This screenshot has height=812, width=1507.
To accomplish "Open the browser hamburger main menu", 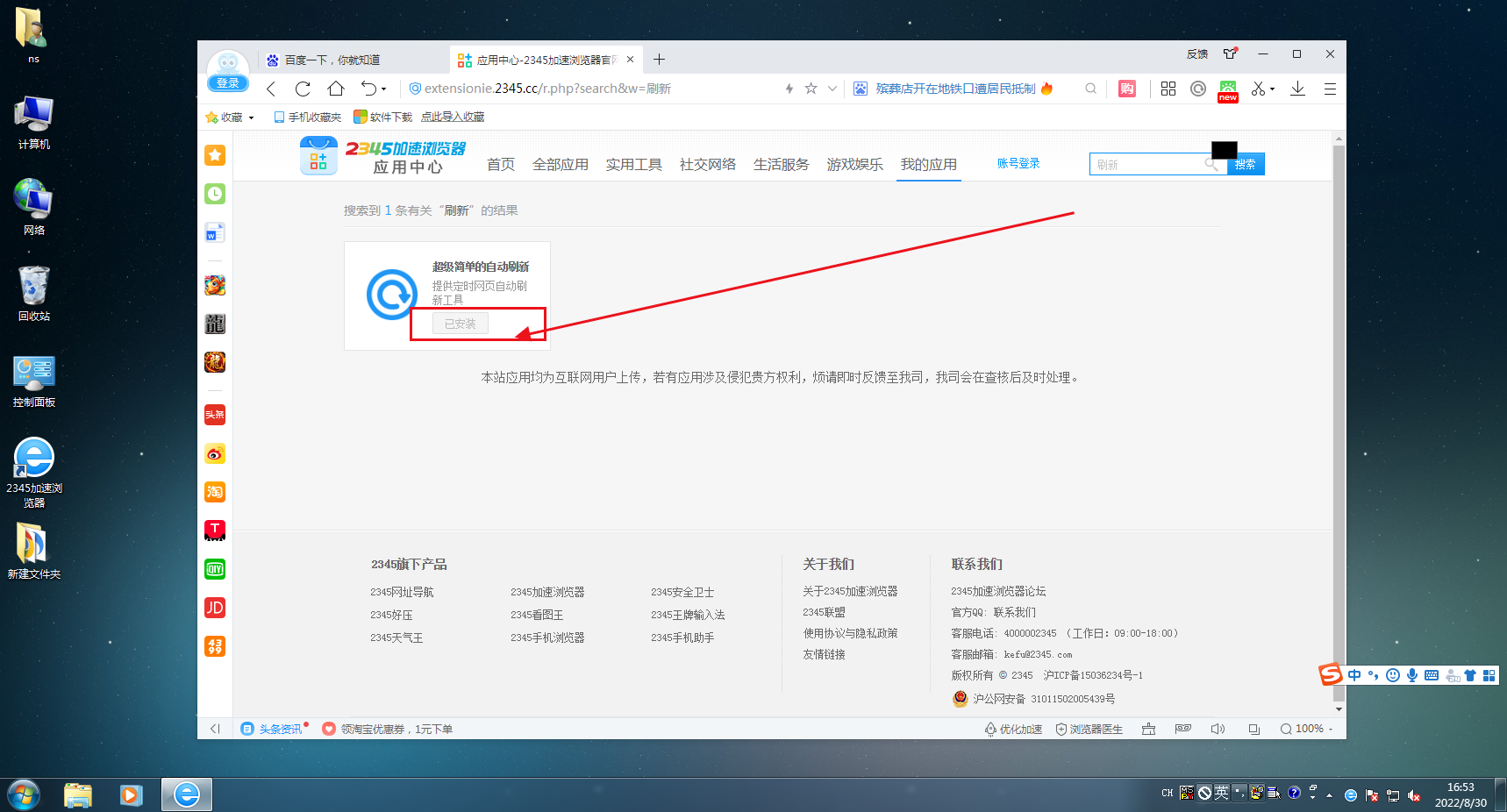I will point(1330,89).
